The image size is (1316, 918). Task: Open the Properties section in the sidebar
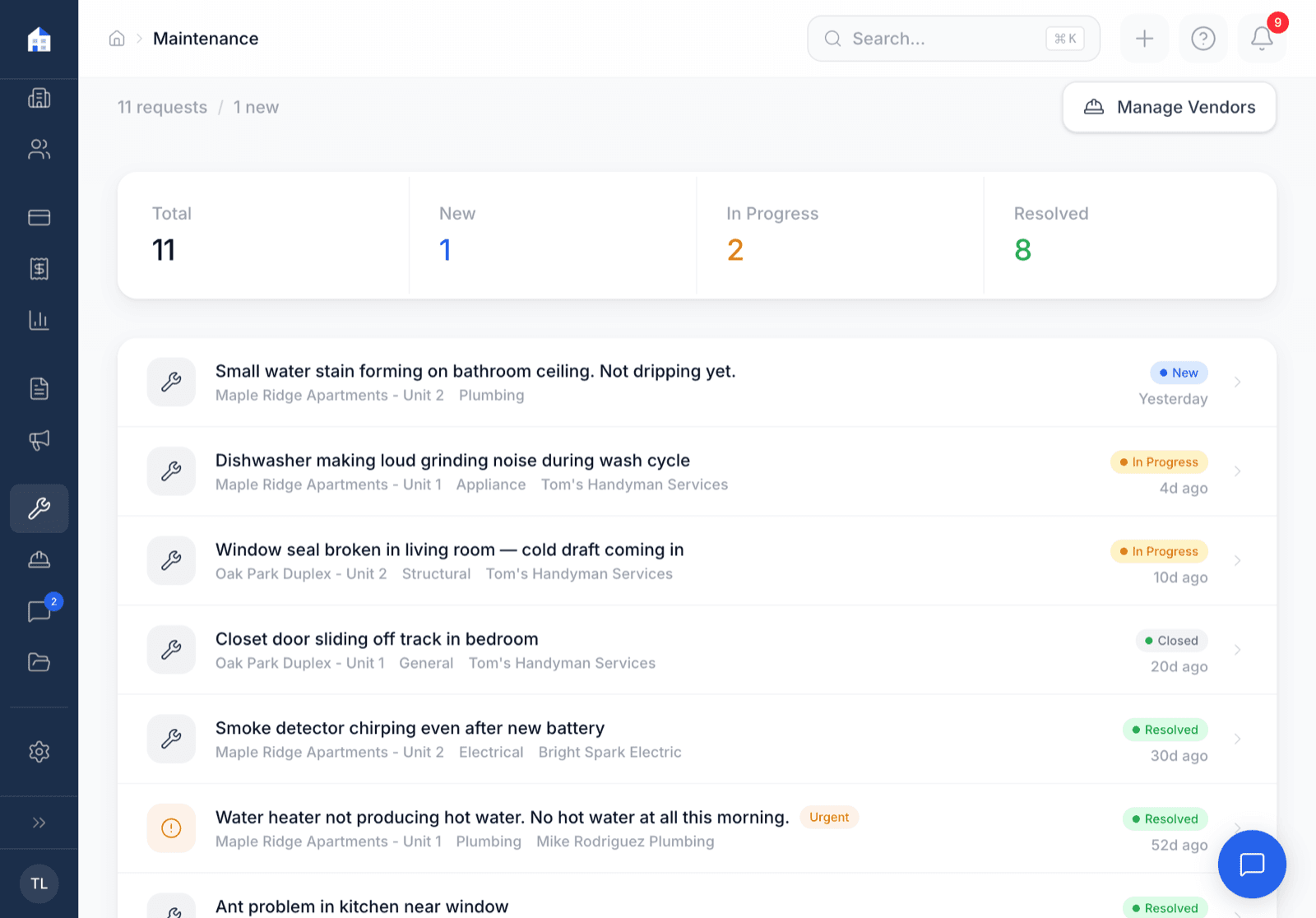(39, 98)
